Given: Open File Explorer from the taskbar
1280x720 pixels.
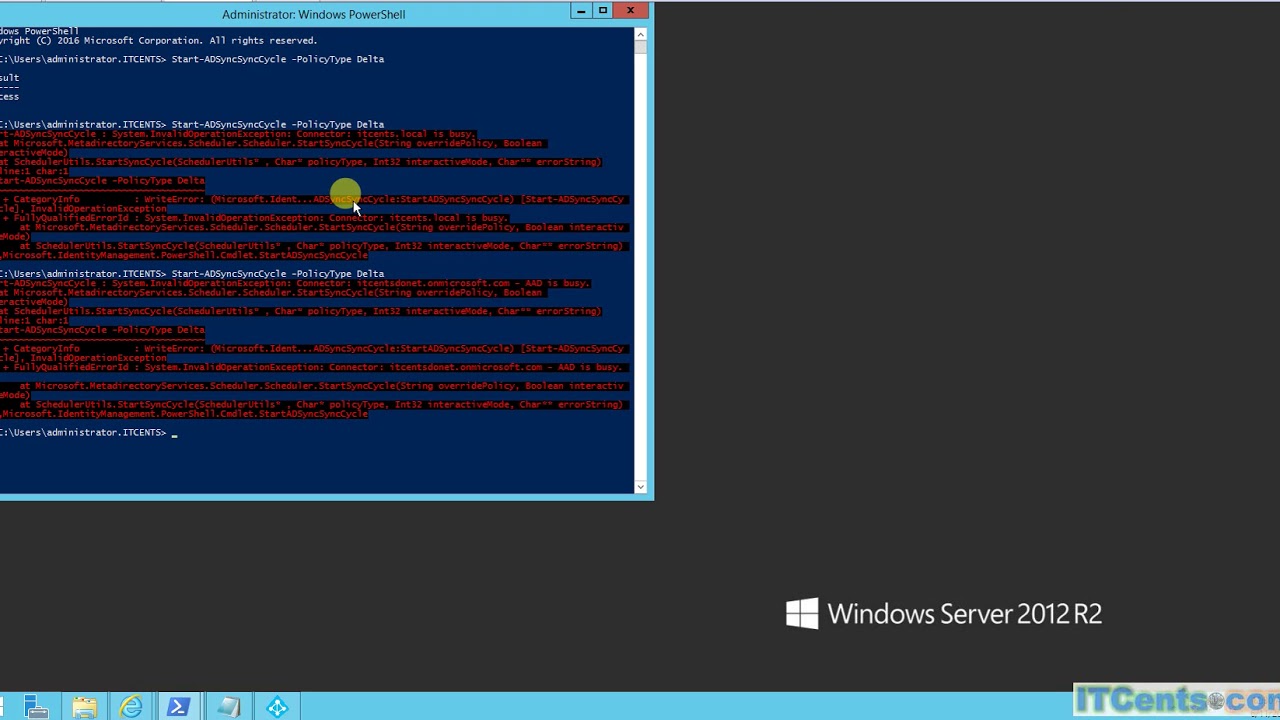Looking at the screenshot, I should pyautogui.click(x=84, y=708).
